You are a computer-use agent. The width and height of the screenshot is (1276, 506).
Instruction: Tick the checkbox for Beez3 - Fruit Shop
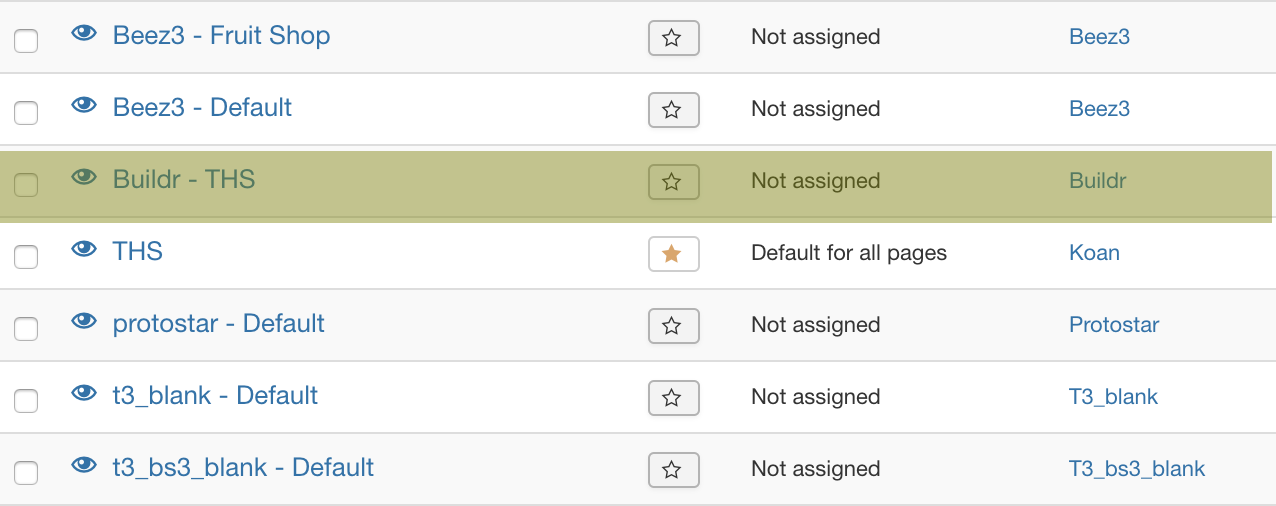(x=26, y=41)
